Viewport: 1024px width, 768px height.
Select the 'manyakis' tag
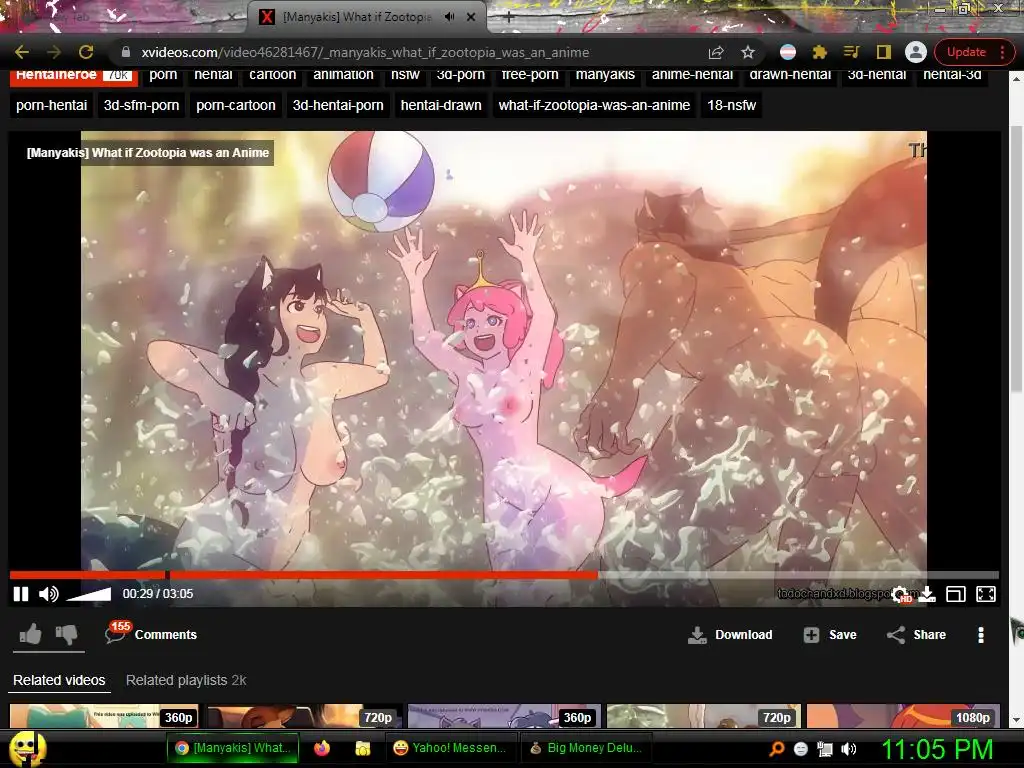tap(605, 75)
